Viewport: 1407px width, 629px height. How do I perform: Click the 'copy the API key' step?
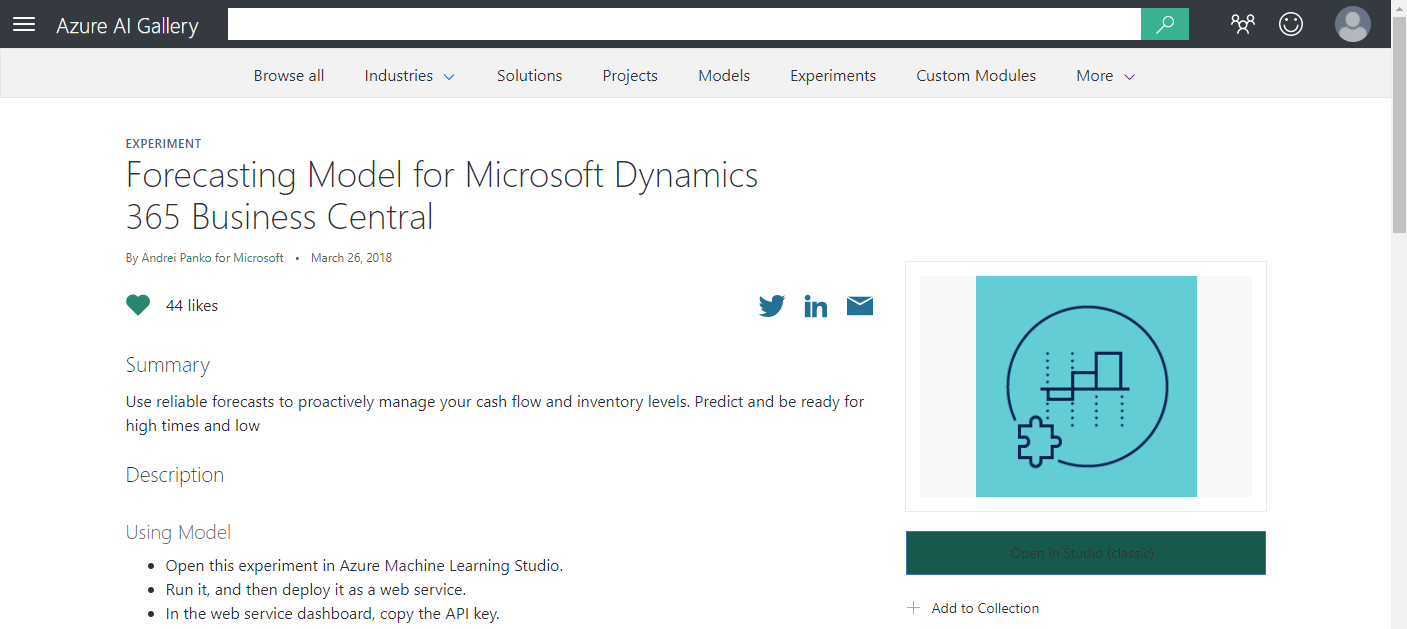tap(333, 614)
